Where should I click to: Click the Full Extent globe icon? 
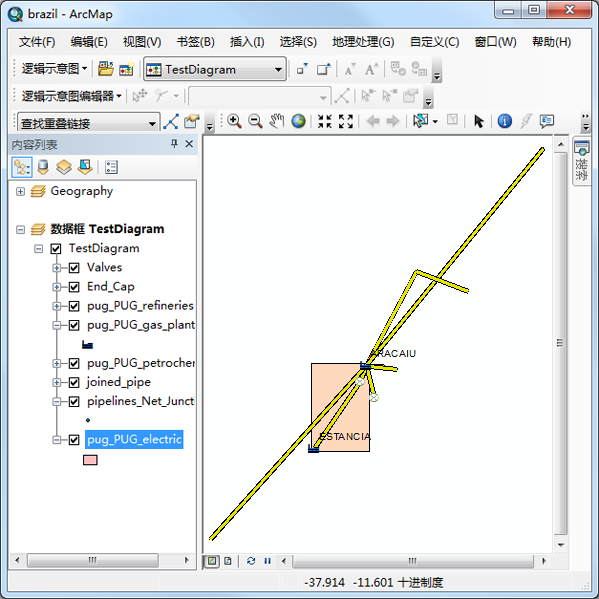coord(298,121)
